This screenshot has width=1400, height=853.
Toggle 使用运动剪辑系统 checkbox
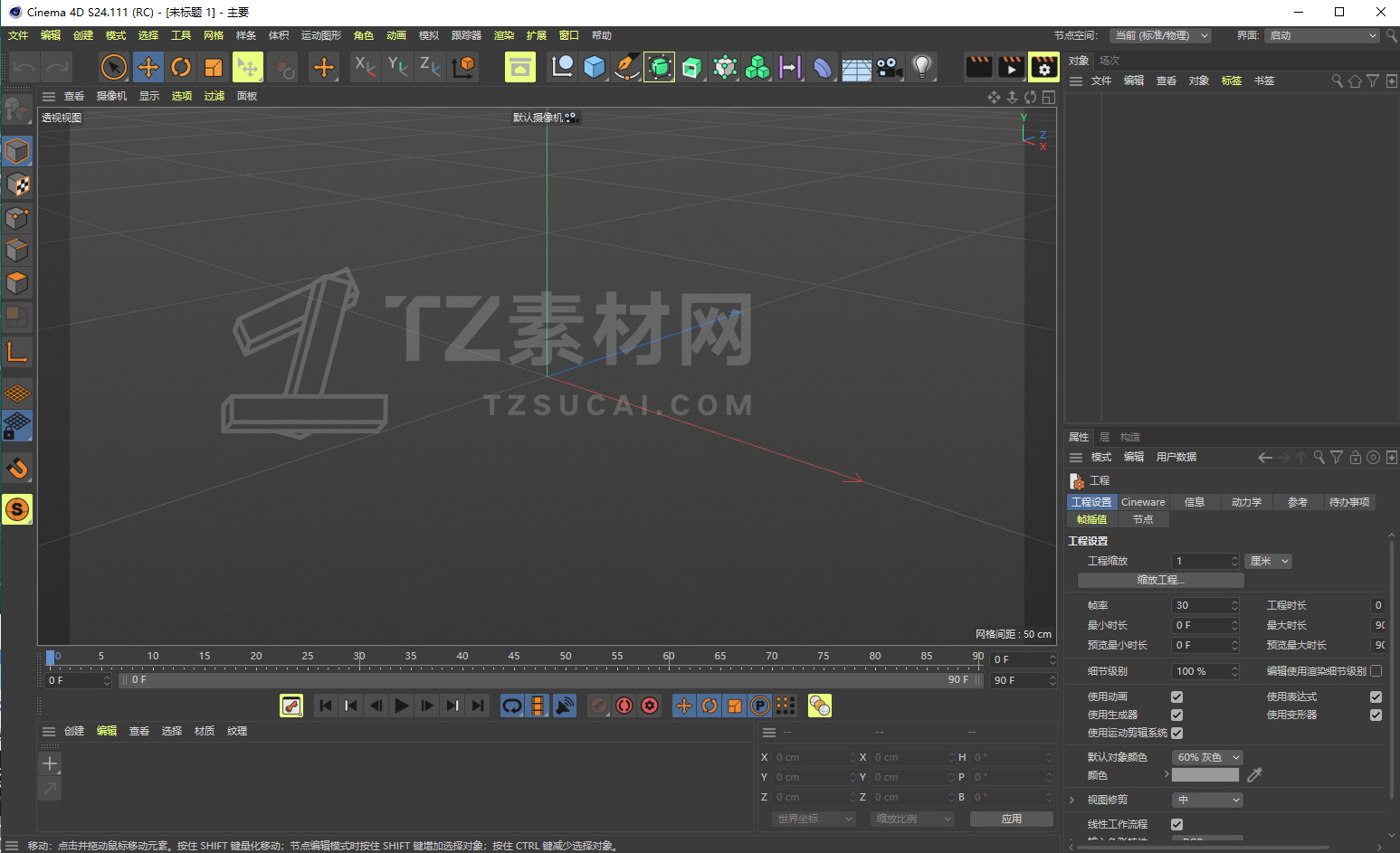coord(1176,733)
